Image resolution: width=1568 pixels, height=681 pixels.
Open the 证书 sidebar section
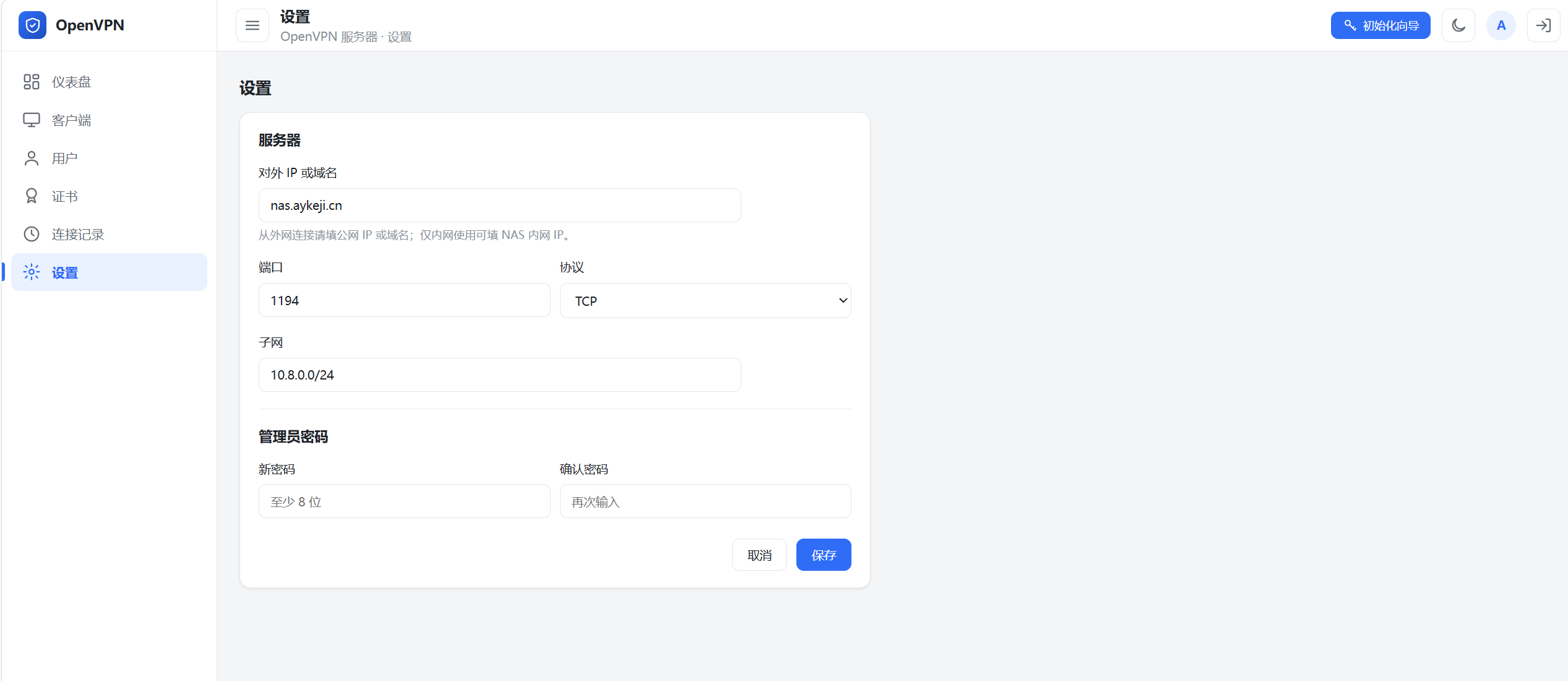click(x=110, y=196)
